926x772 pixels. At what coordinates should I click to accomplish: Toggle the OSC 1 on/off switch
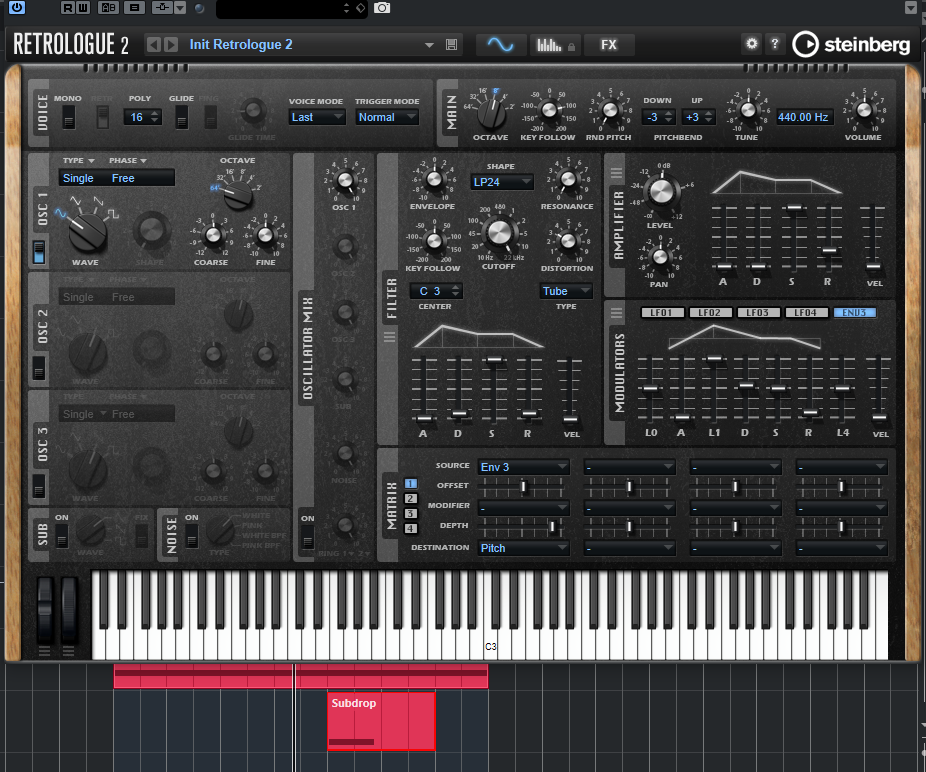click(38, 252)
